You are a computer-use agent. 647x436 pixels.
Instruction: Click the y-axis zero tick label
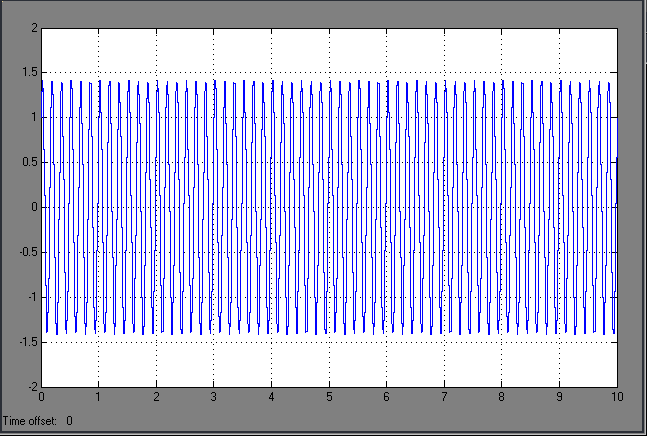35,207
